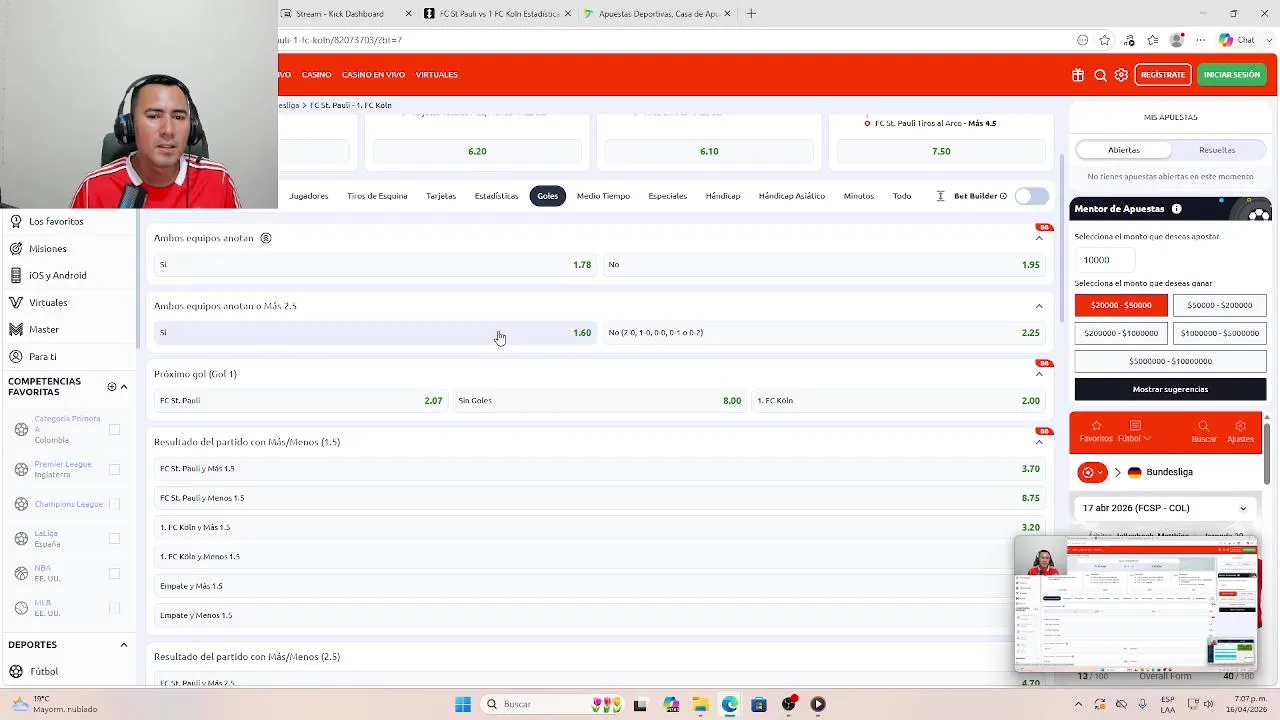
Task: Click the Bet Builder info icon
Action: coord(1003,196)
